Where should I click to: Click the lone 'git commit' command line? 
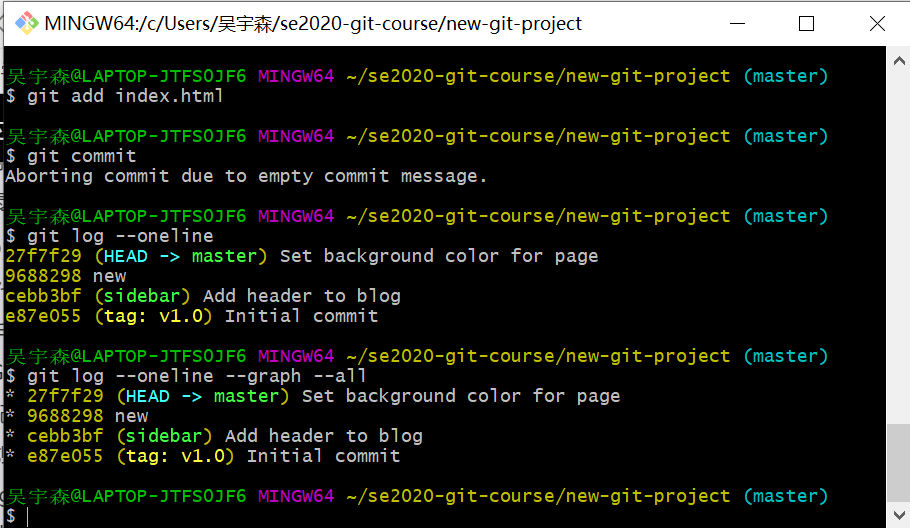[x=71, y=156]
